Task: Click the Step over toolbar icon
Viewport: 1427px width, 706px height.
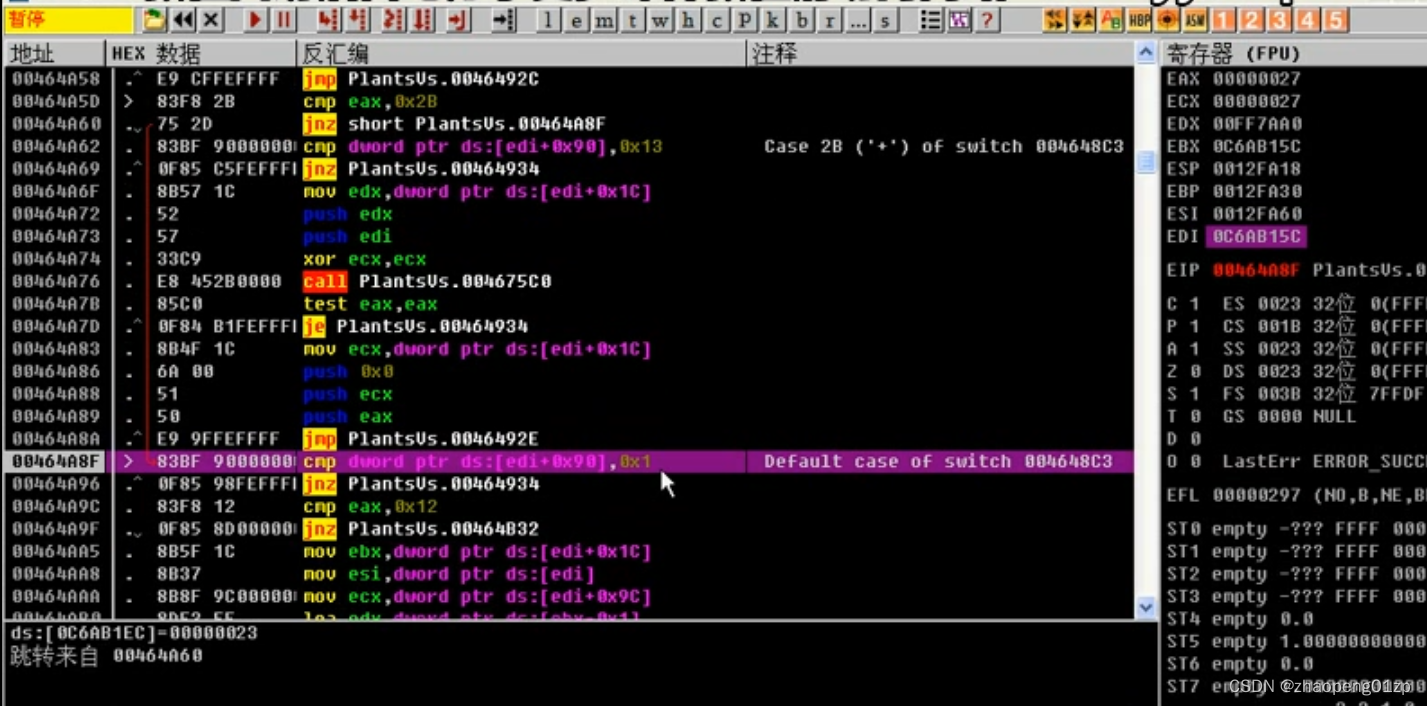Action: [357, 20]
